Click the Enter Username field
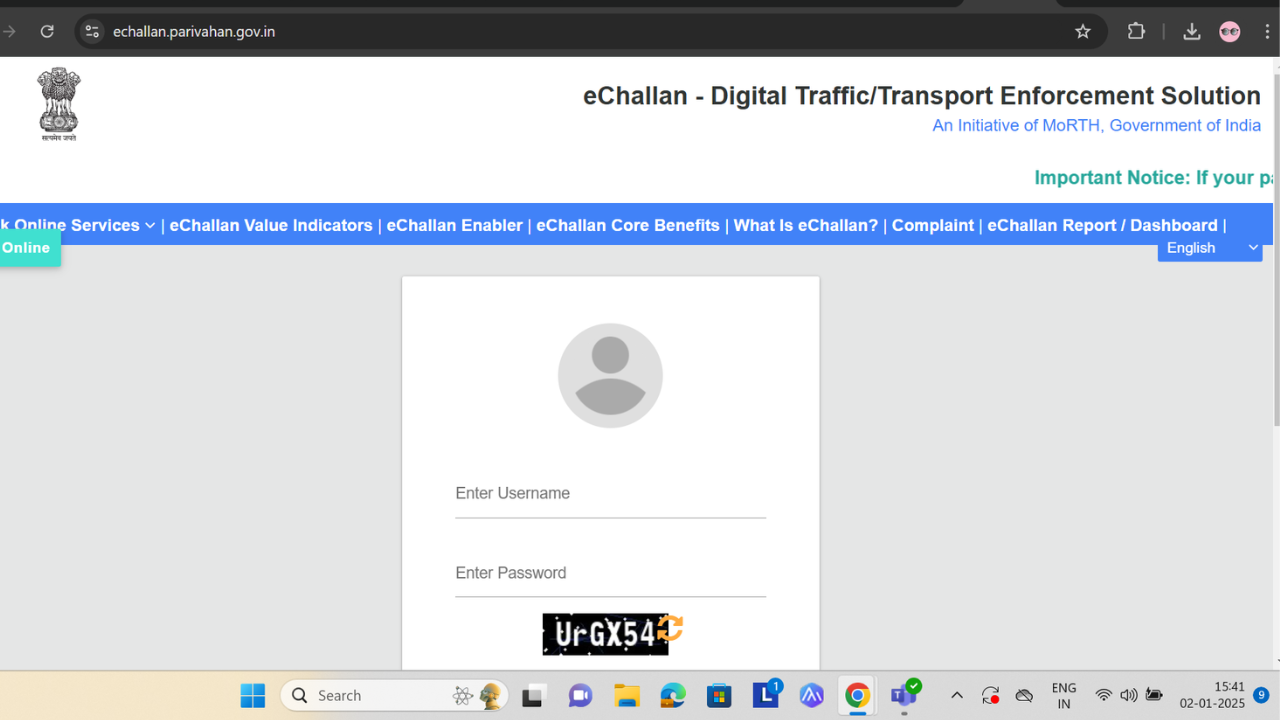1280x720 pixels. click(610, 493)
